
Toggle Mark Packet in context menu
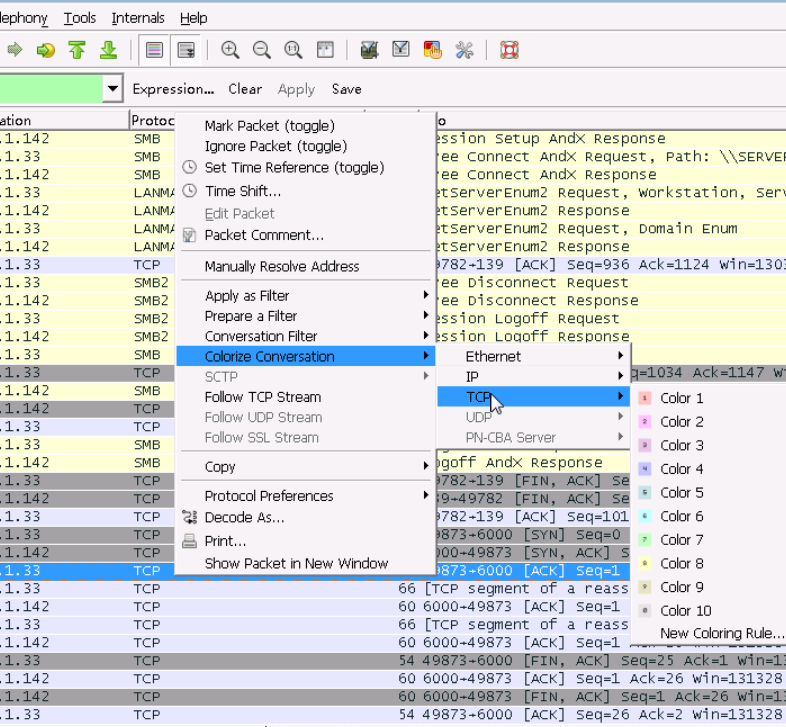coord(269,126)
